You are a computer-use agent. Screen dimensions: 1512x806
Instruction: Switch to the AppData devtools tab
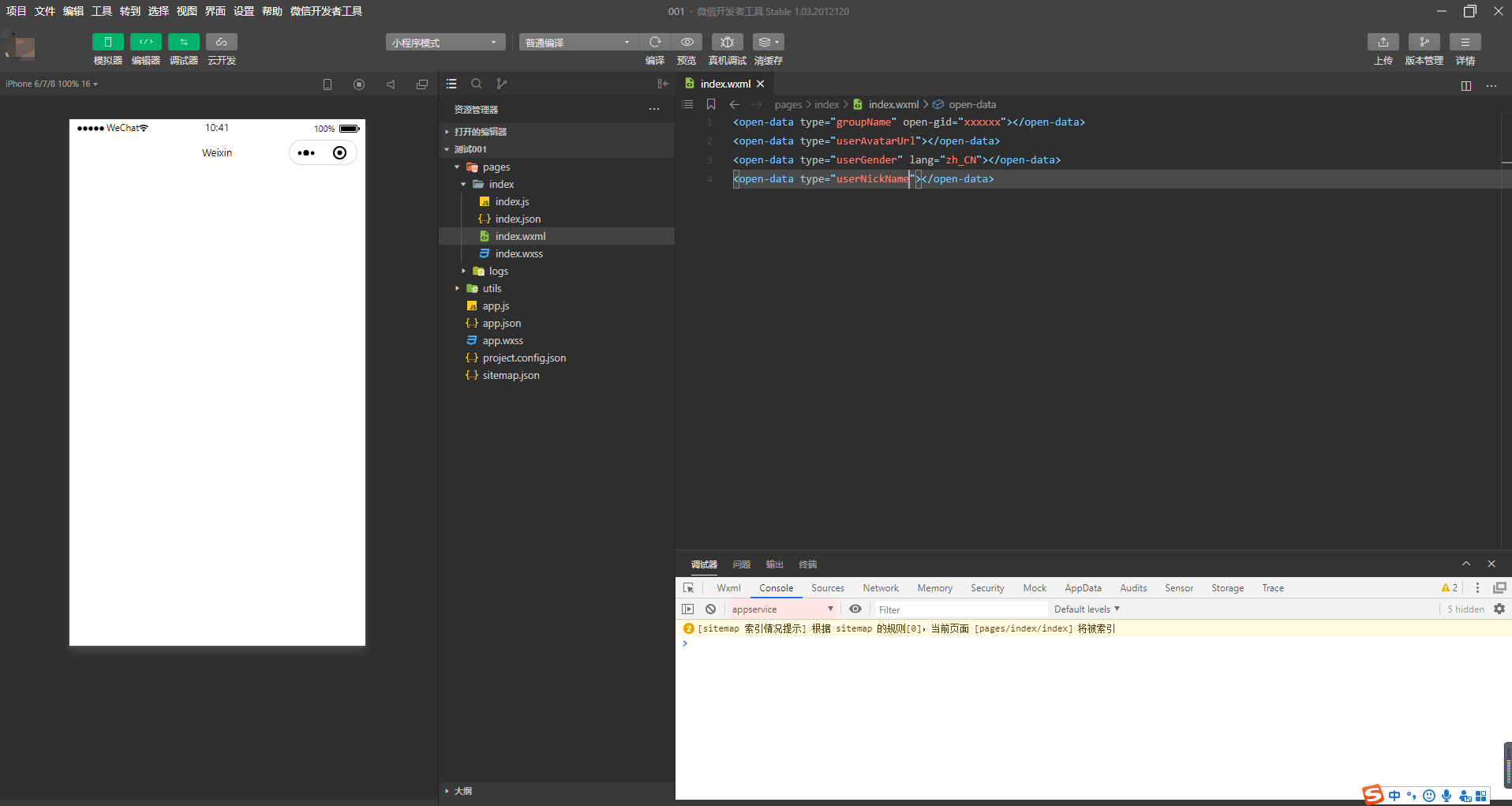1083,588
